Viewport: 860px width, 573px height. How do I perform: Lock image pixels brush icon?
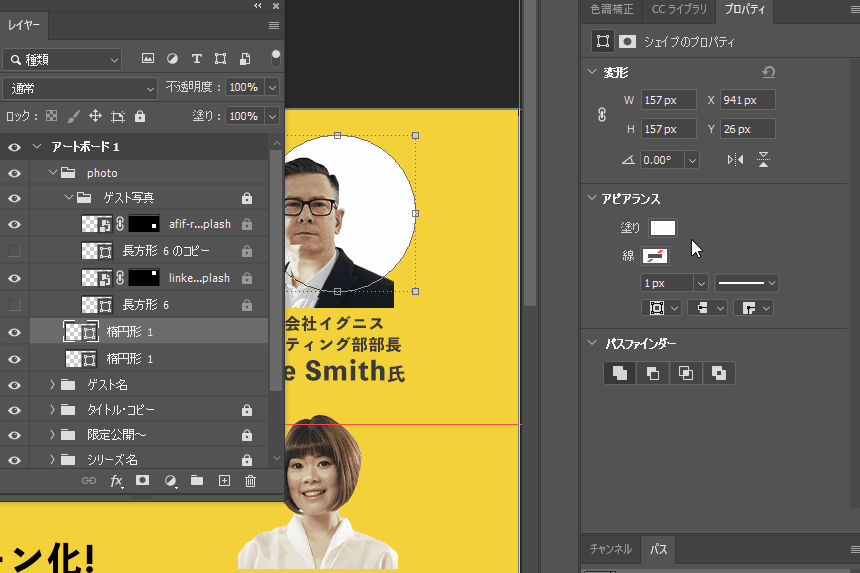click(x=73, y=116)
